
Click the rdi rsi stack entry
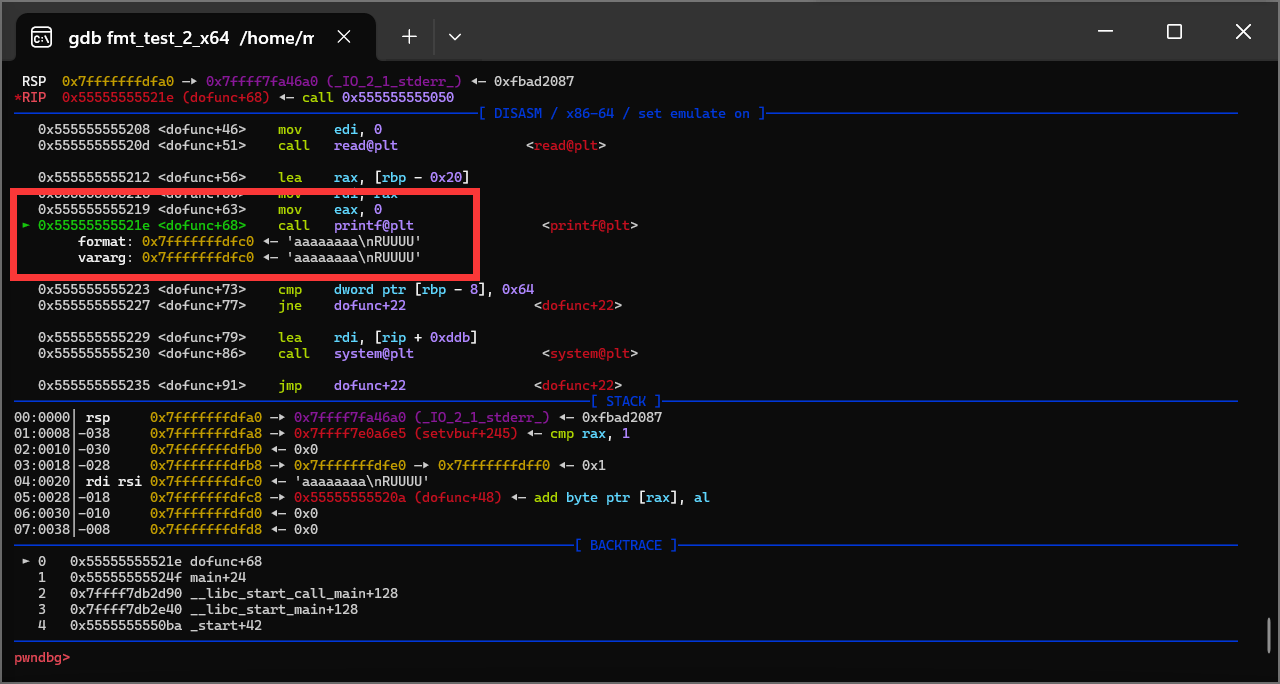pyautogui.click(x=114, y=482)
